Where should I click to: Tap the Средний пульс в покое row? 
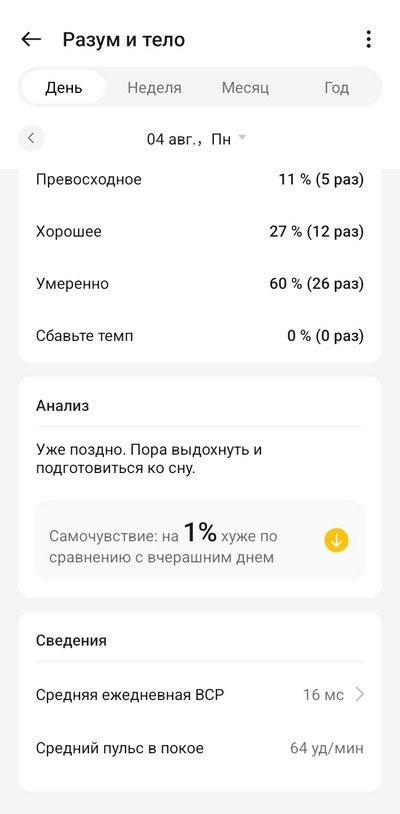click(200, 749)
